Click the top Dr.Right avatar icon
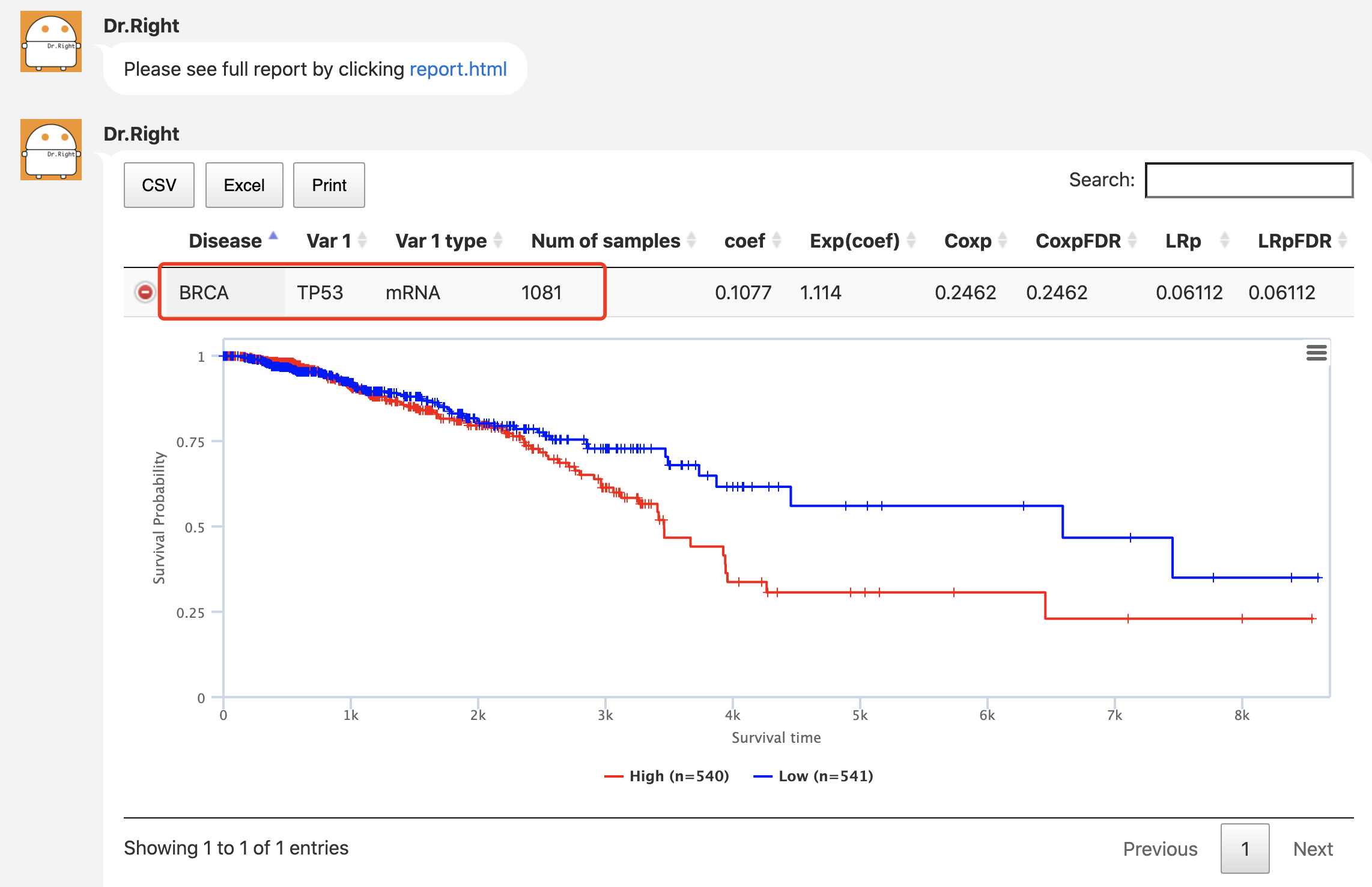Viewport: 1372px width, 887px height. pos(51,41)
